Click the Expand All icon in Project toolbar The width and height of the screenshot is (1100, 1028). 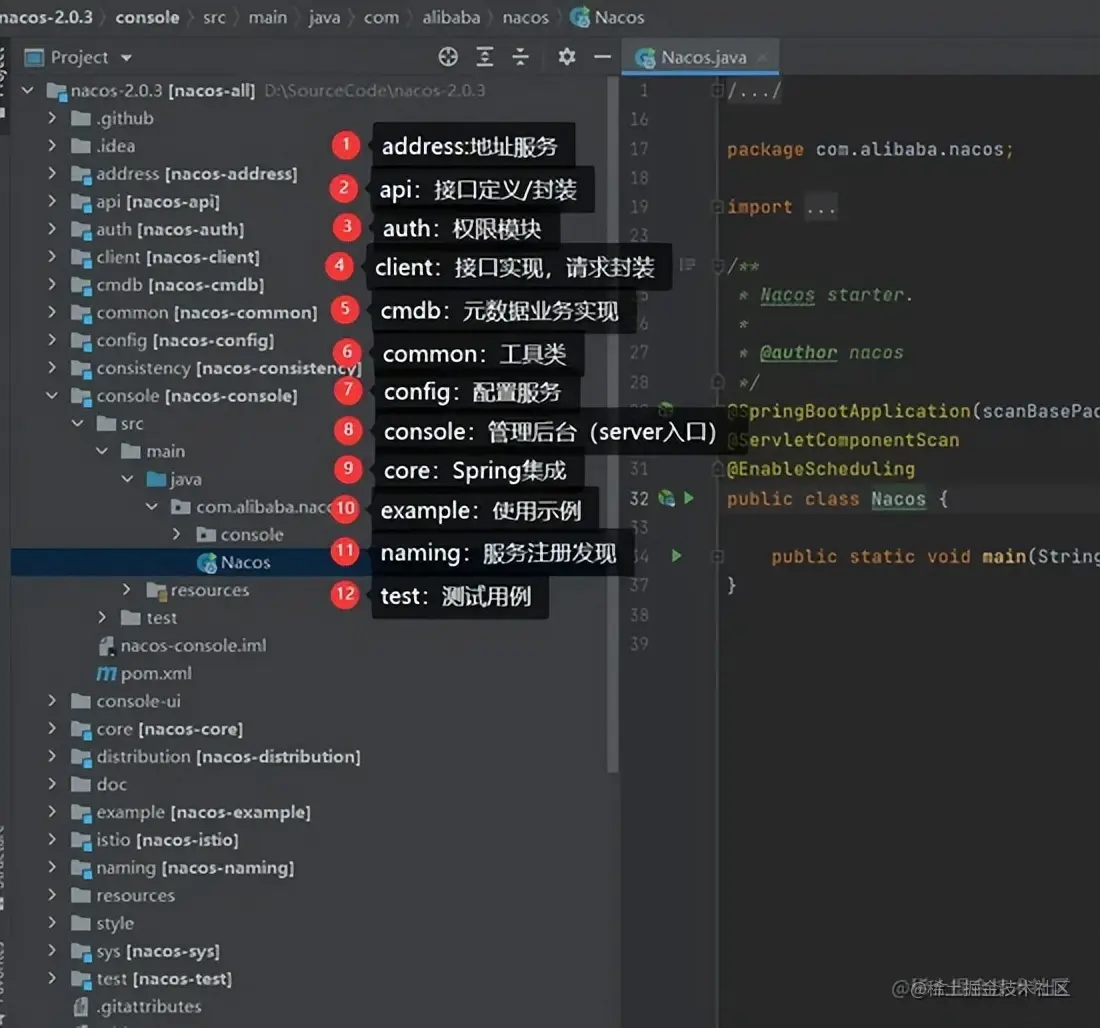point(484,57)
